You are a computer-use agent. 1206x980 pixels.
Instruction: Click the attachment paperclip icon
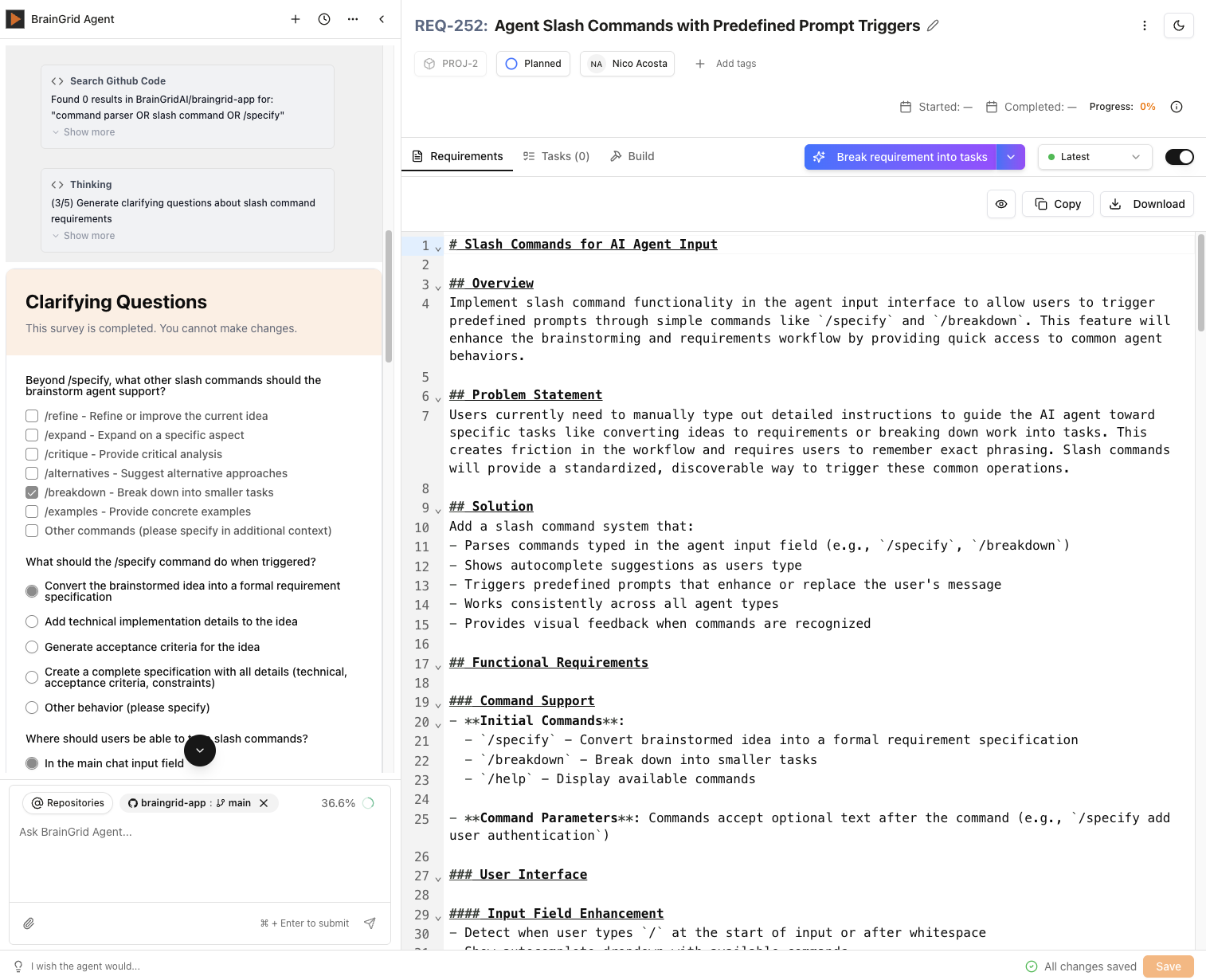click(x=29, y=923)
